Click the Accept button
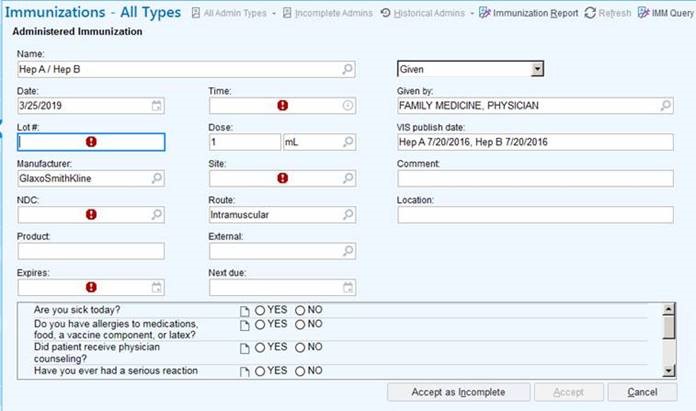This screenshot has height=411, width=696. pyautogui.click(x=569, y=392)
